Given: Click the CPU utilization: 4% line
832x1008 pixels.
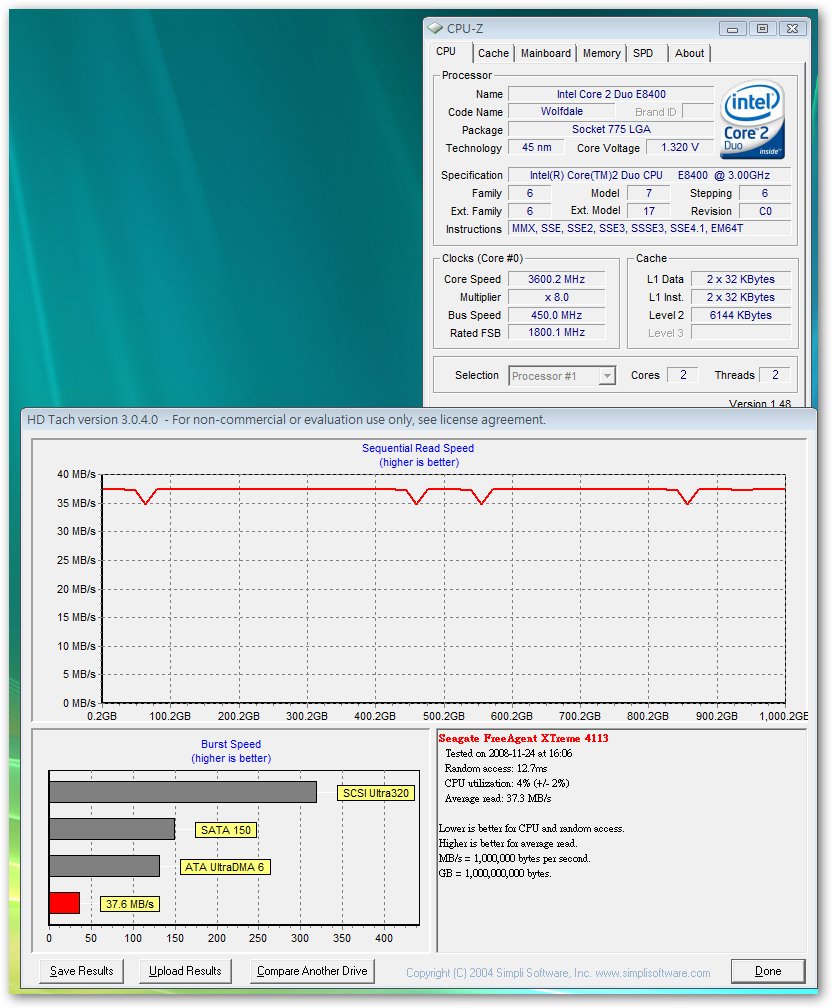Looking at the screenshot, I should tap(507, 783).
